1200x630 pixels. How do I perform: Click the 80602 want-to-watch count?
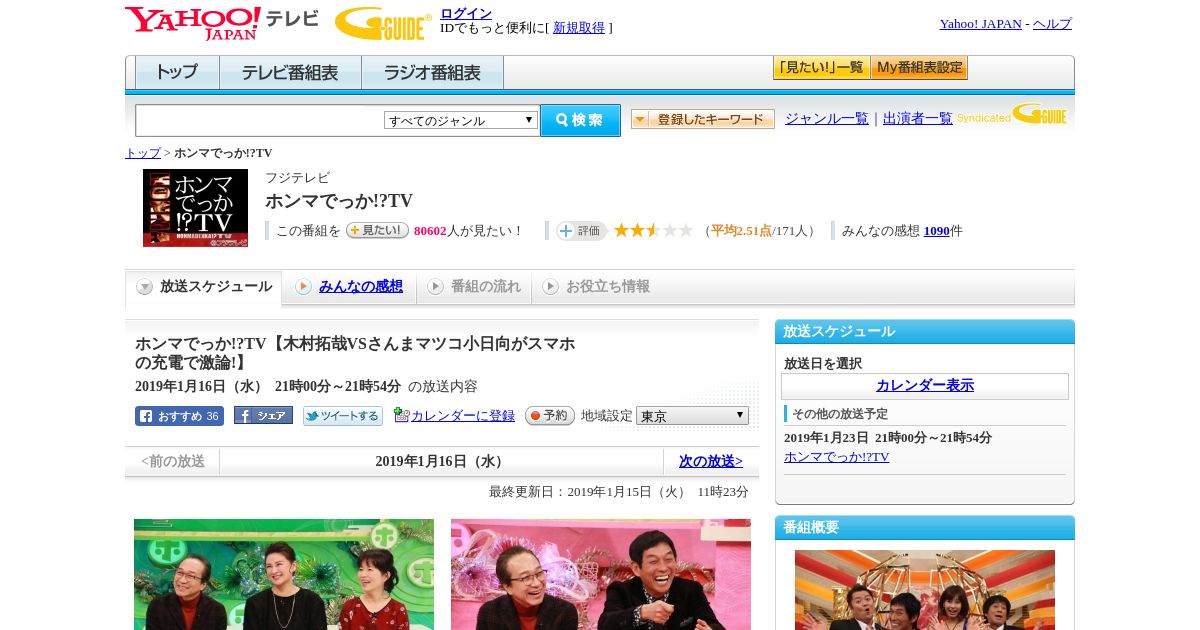pos(430,231)
